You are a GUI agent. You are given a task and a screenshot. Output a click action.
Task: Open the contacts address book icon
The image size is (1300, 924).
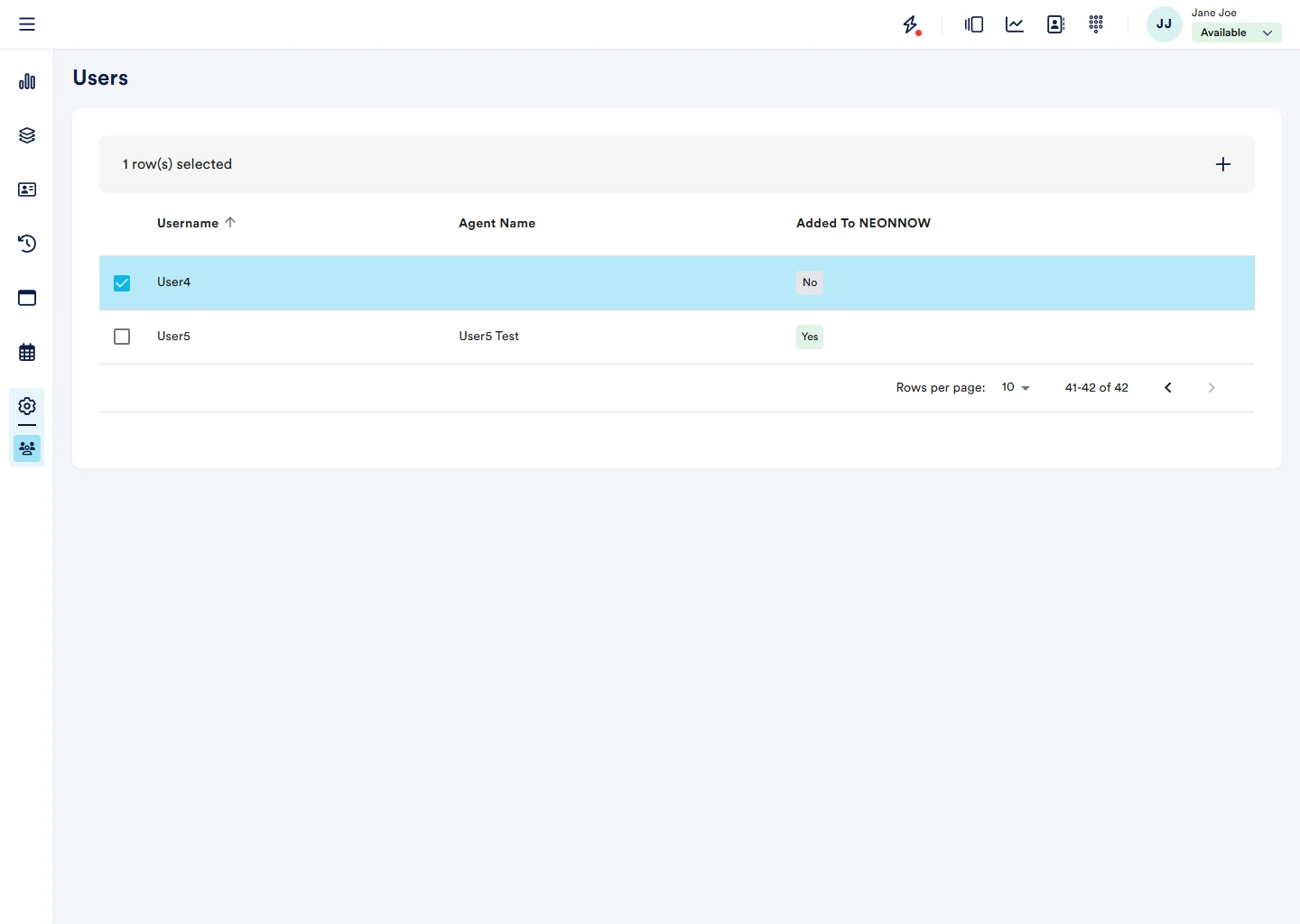point(1055,24)
